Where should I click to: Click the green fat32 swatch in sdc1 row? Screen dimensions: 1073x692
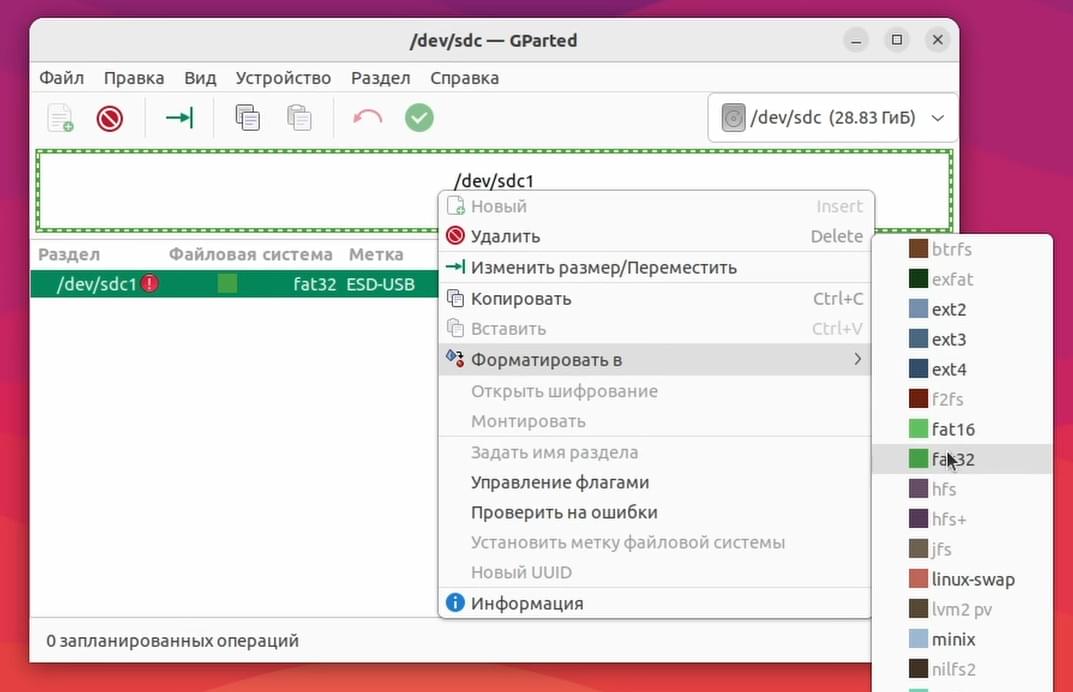tap(227, 283)
